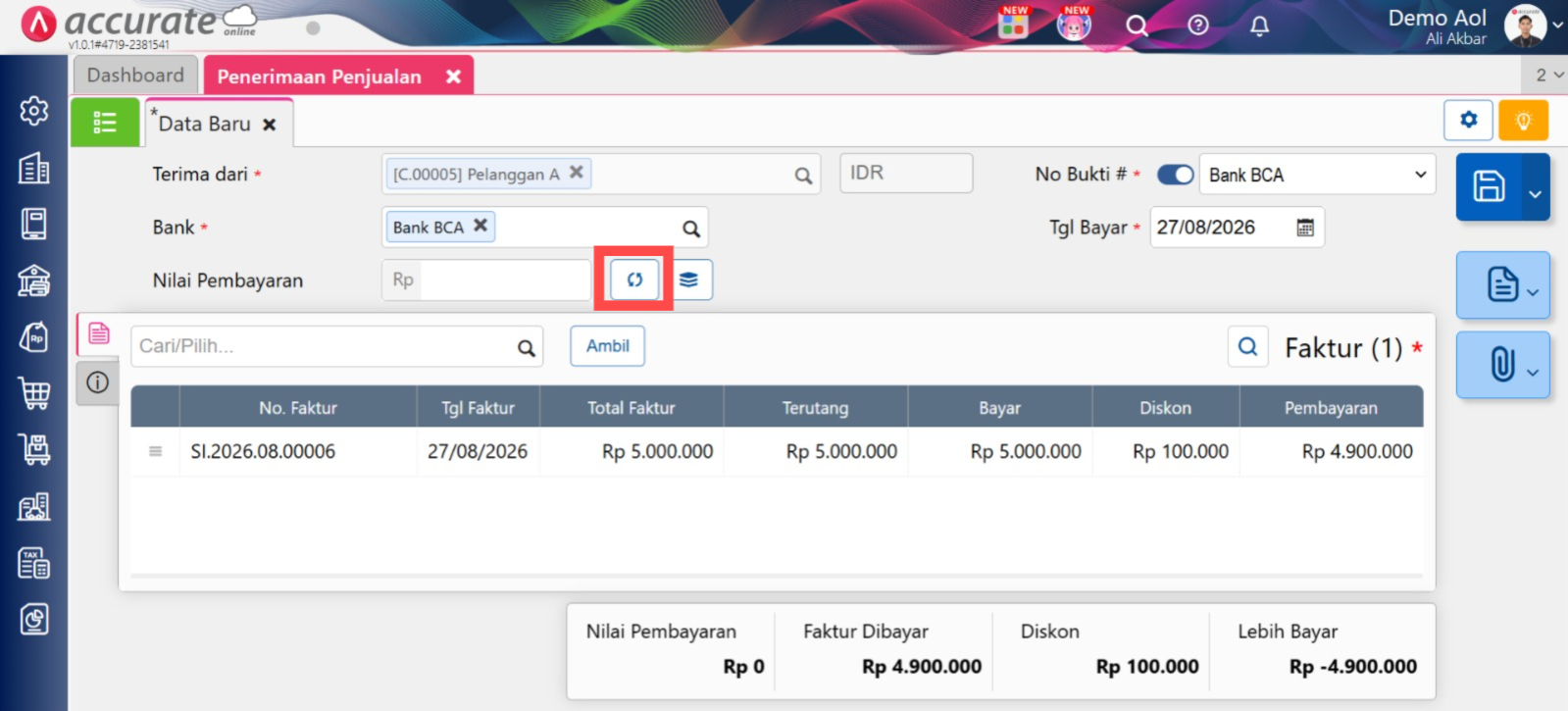Click the IDR currency field
1568x711 pixels.
(906, 173)
